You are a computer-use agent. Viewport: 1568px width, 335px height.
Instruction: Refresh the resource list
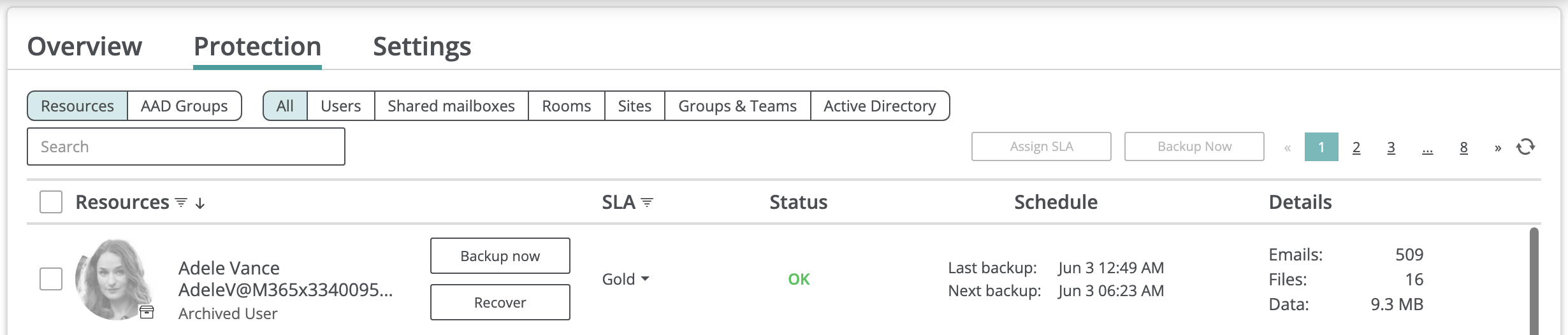(1525, 146)
